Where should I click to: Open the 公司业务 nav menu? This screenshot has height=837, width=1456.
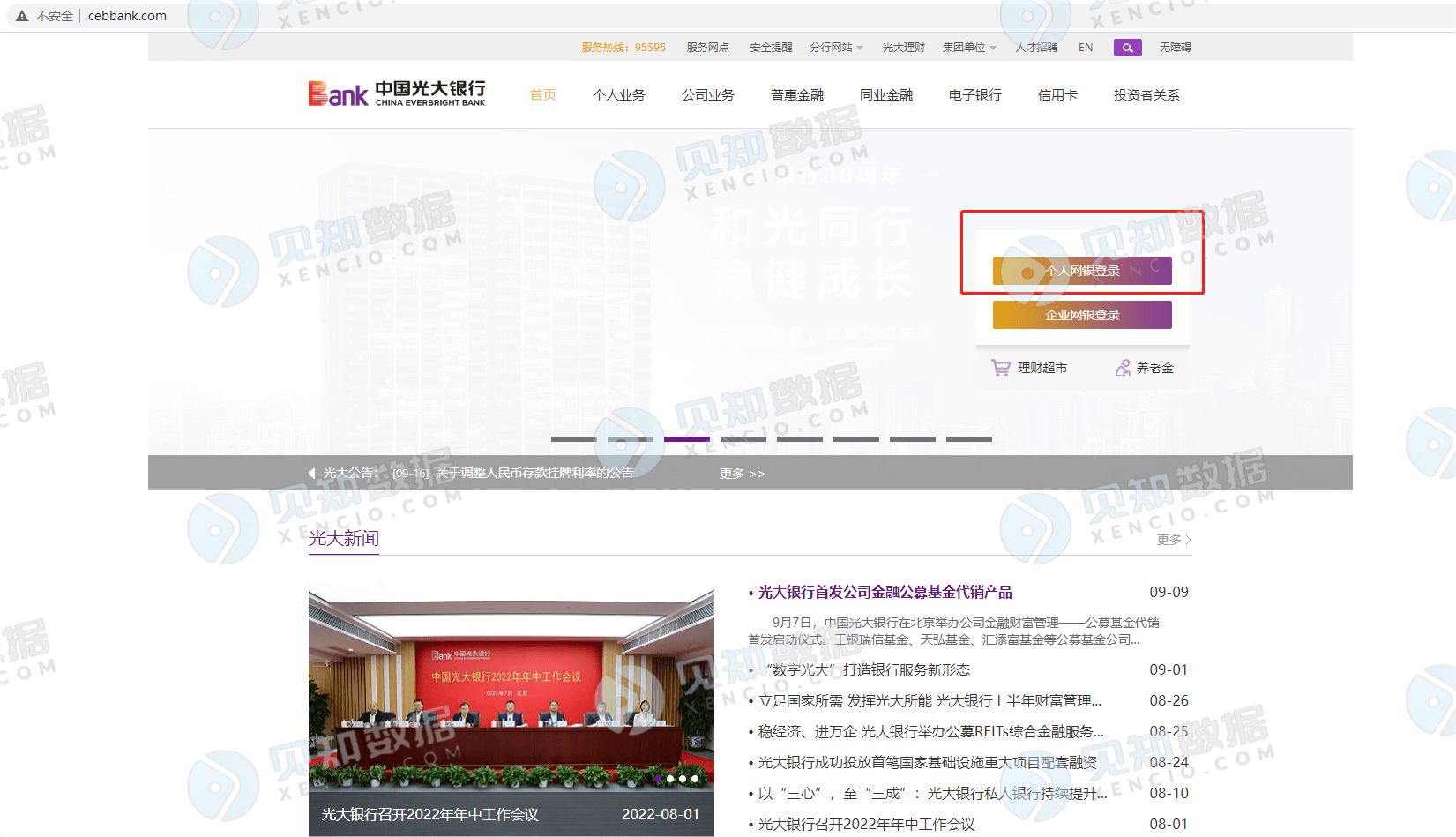coord(708,95)
